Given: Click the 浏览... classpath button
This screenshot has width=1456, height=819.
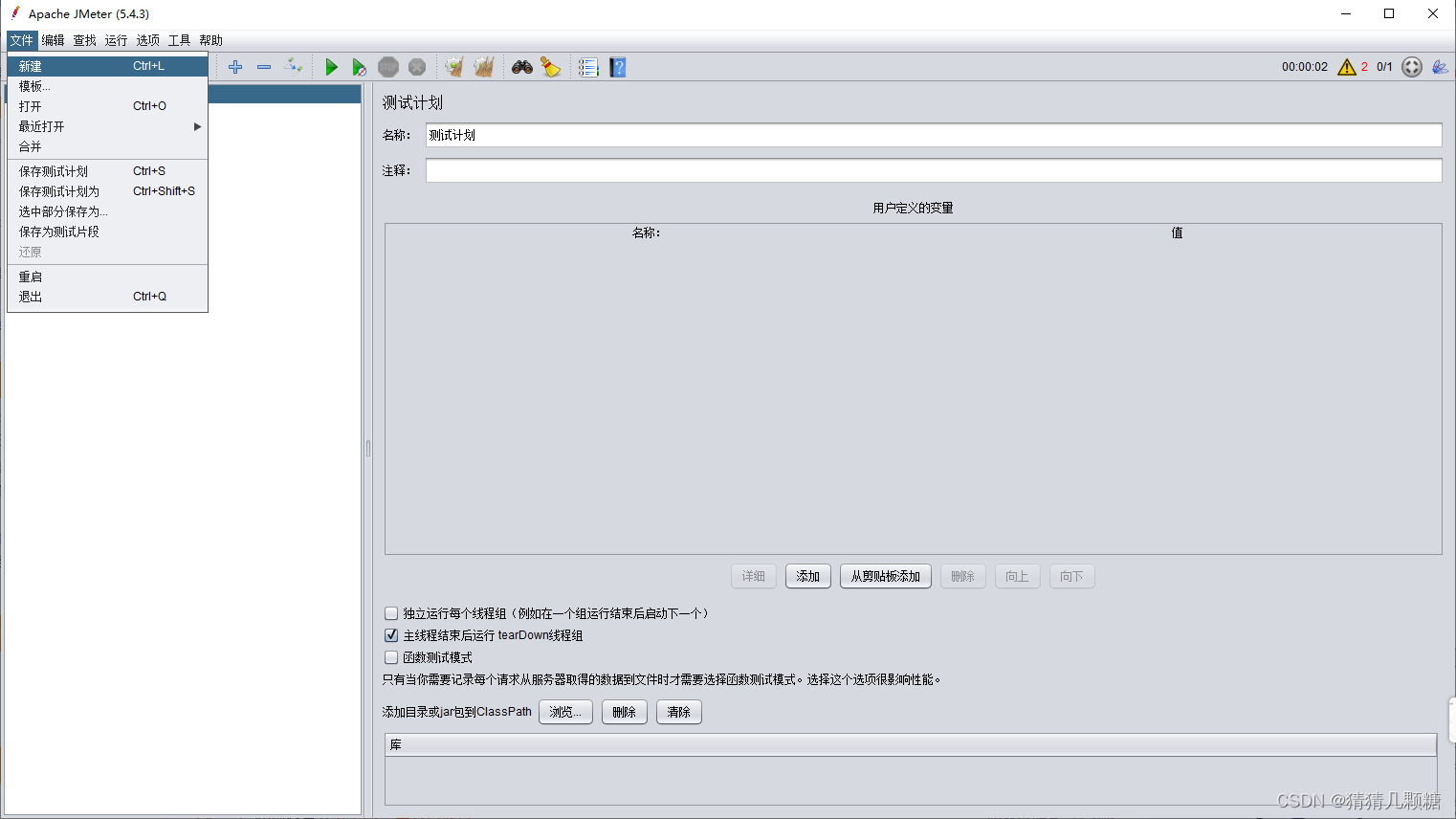Looking at the screenshot, I should [x=565, y=712].
